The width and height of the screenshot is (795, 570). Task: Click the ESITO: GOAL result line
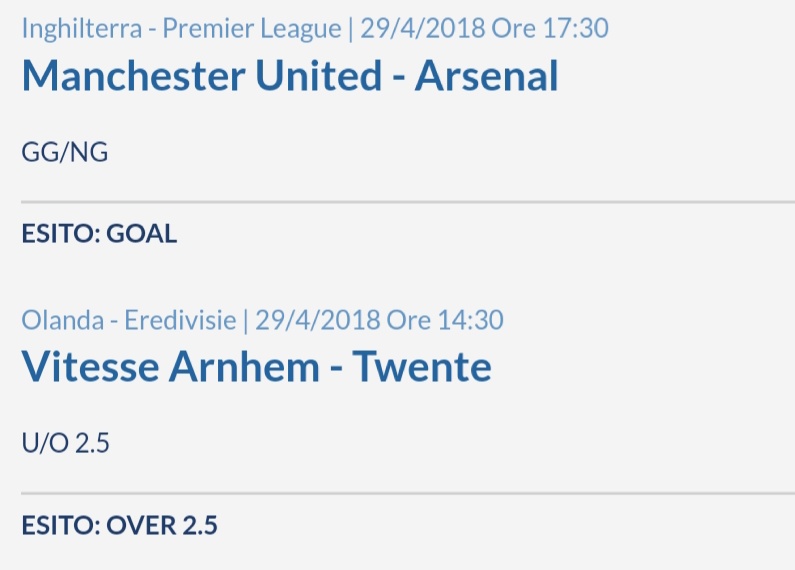(99, 234)
